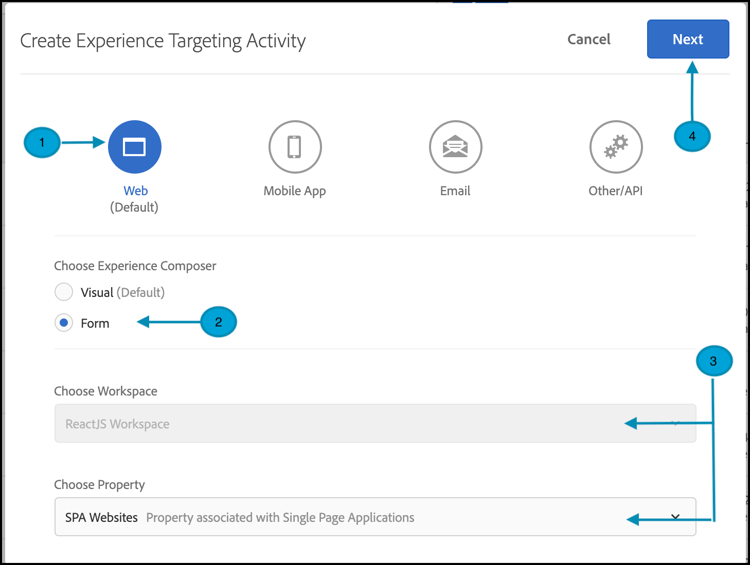
Task: Click the Web (Default) label
Action: [134, 198]
